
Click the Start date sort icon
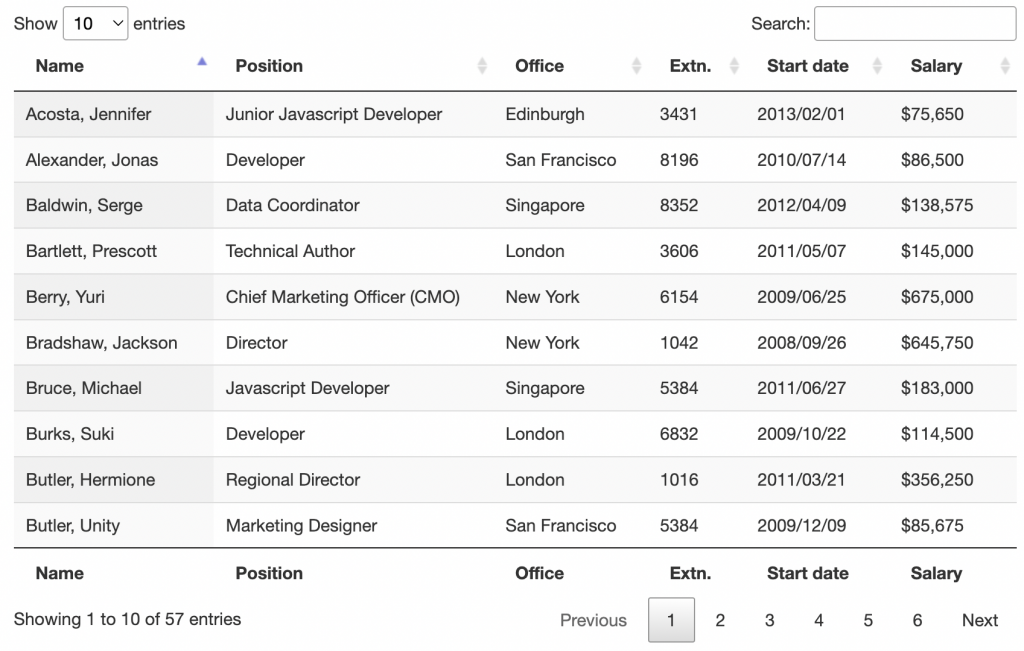click(x=878, y=66)
